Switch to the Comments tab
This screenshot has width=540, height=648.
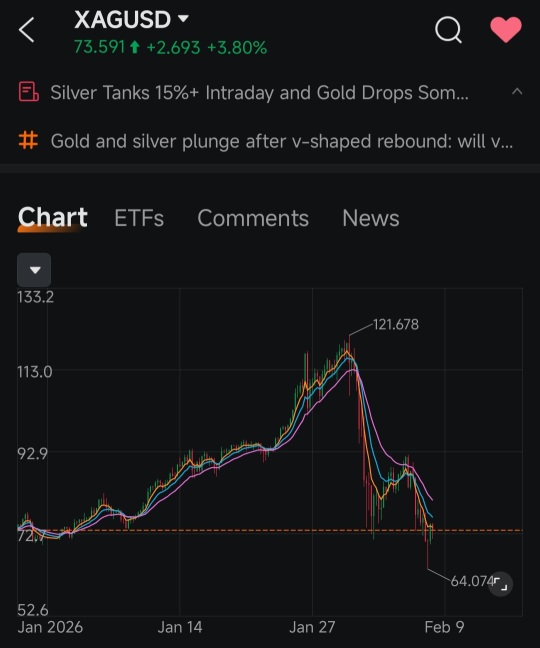tap(253, 218)
